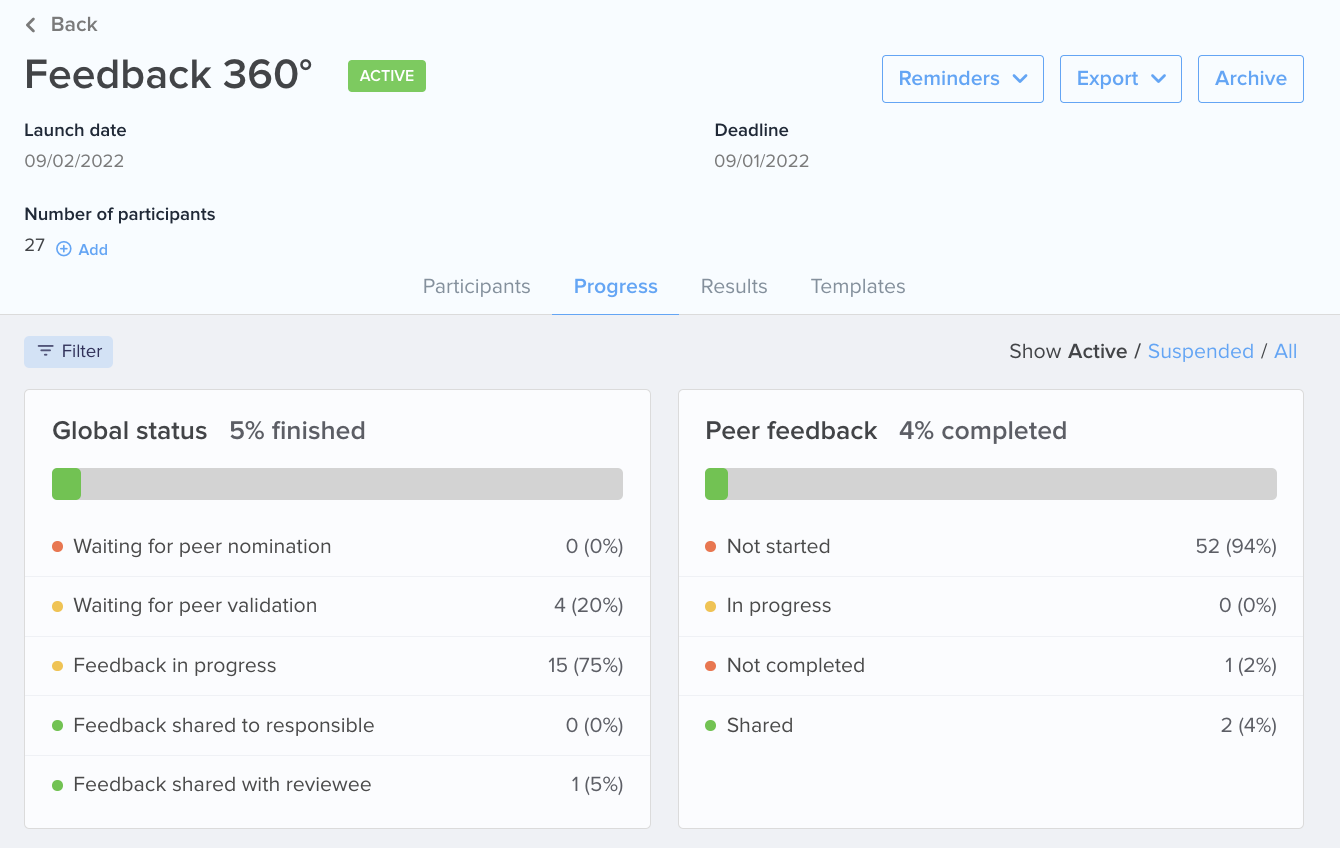Open the Results tab

click(x=734, y=286)
